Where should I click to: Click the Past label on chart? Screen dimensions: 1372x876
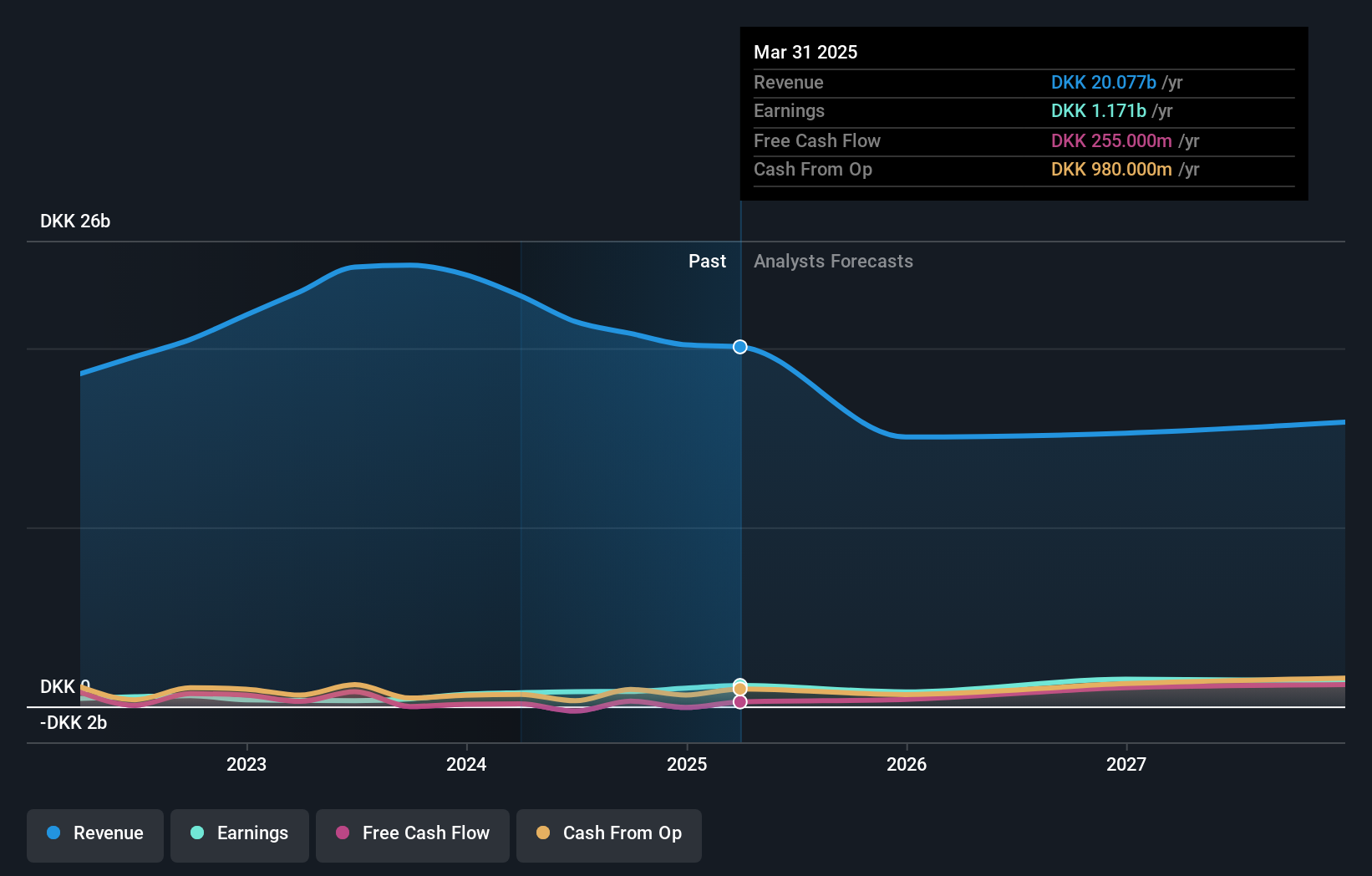coord(707,261)
